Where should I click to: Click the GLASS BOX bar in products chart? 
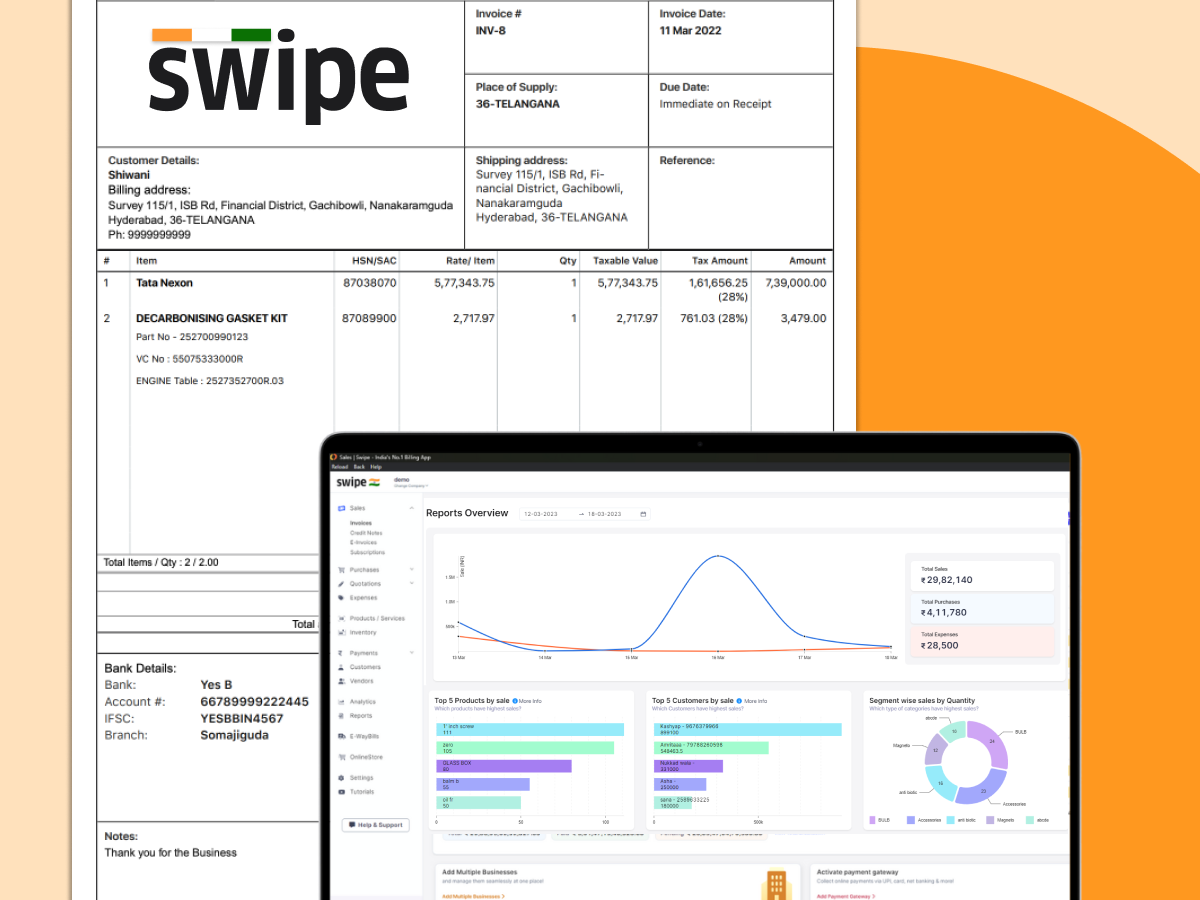[x=503, y=766]
